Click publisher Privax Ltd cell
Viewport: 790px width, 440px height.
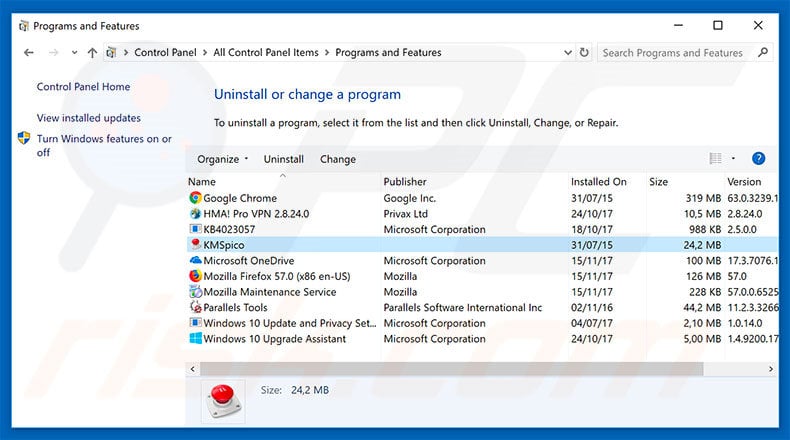406,214
